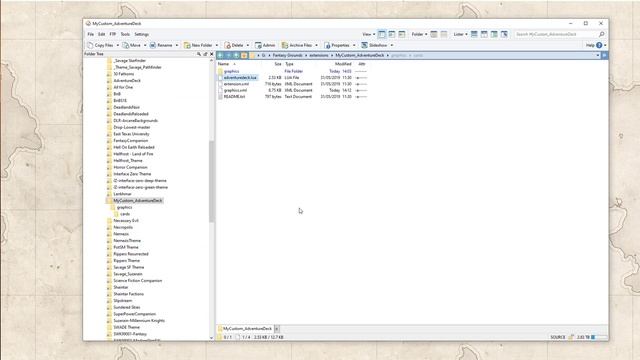Click the folder tree vertical scrollbar thumb
The height and width of the screenshot is (360, 640).
click(x=211, y=181)
